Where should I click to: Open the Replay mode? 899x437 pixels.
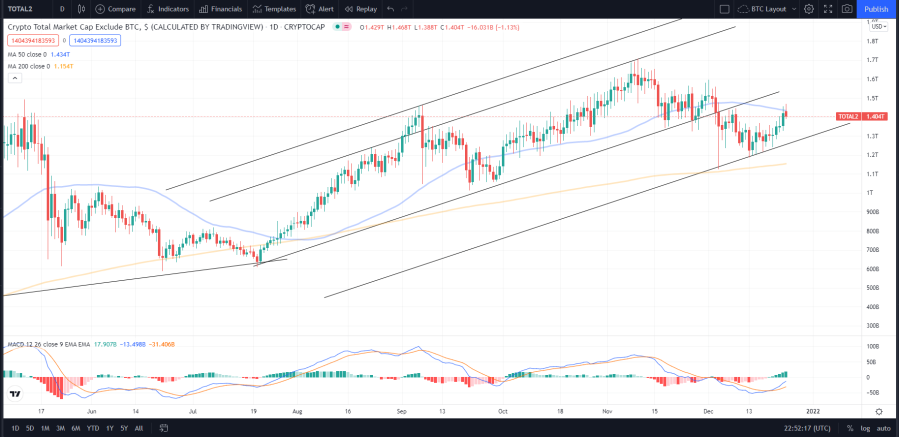click(x=361, y=9)
